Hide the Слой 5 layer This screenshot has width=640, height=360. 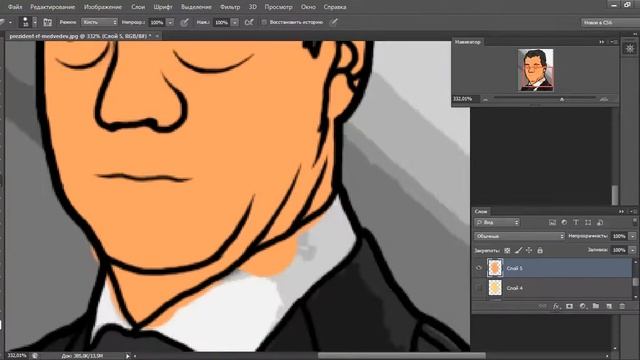click(479, 268)
